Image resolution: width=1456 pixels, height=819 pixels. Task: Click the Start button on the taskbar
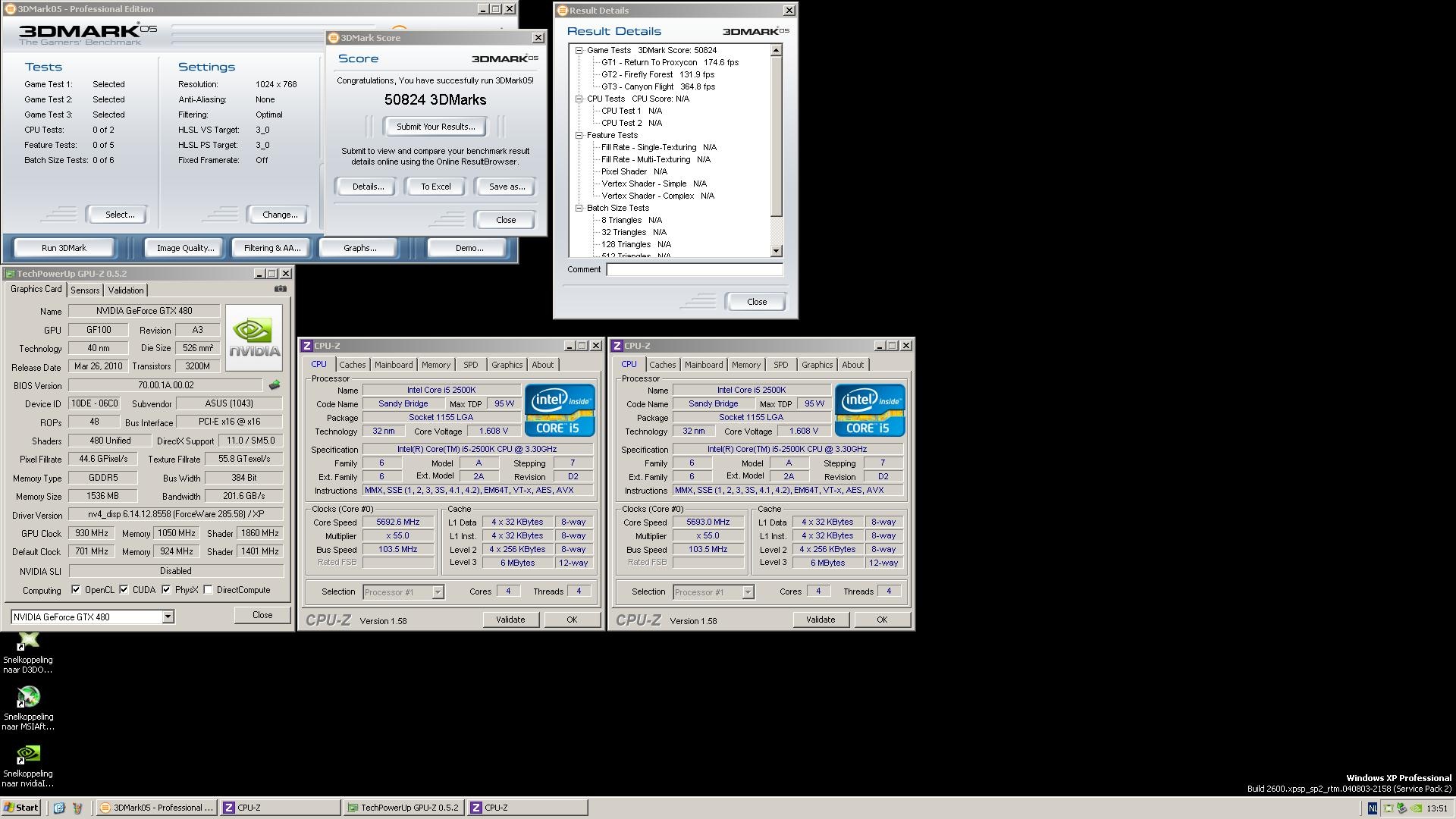click(21, 808)
